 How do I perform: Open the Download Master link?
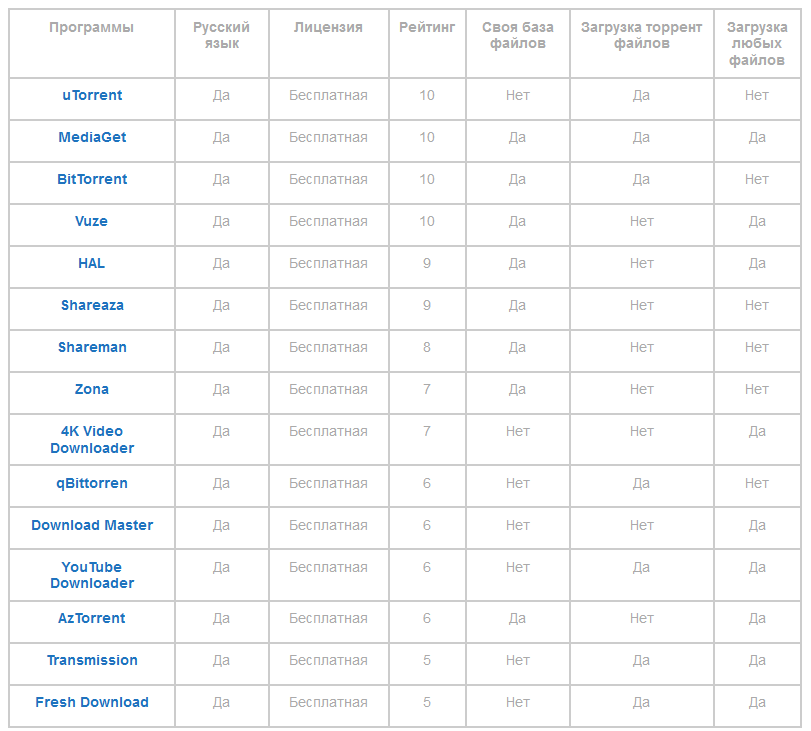92,525
